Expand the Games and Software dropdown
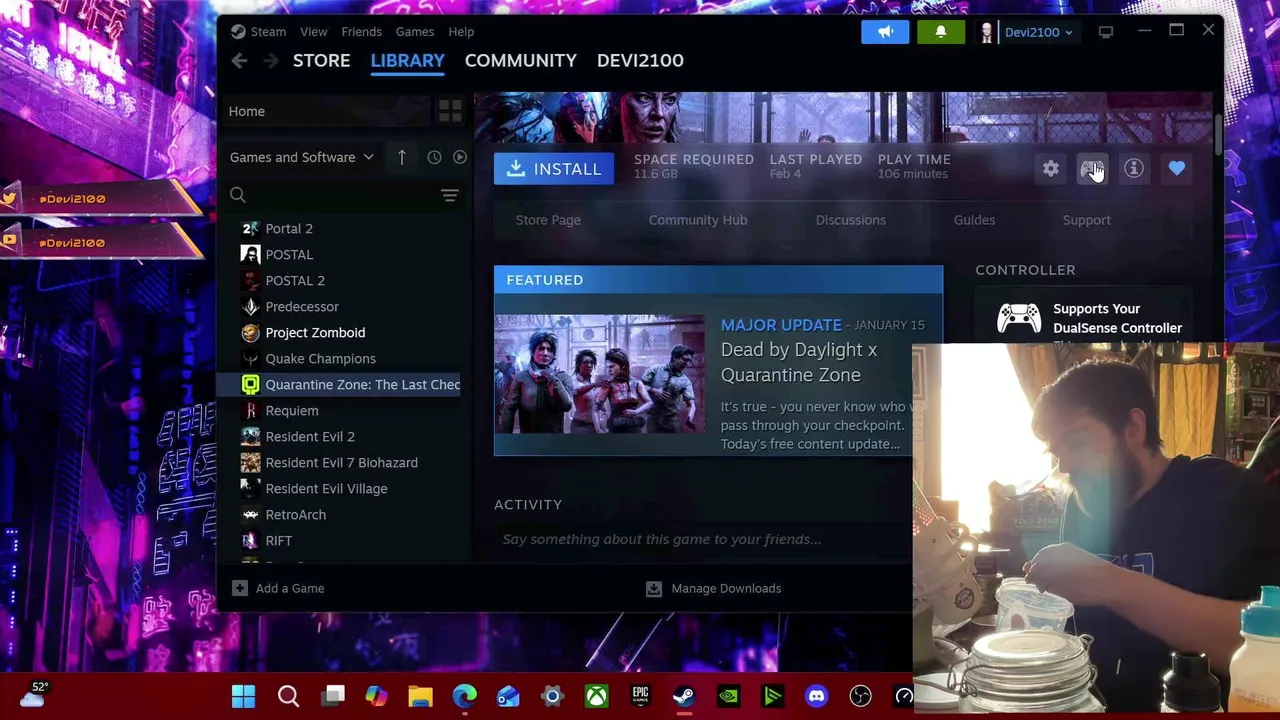This screenshot has height=720, width=1280. click(302, 157)
